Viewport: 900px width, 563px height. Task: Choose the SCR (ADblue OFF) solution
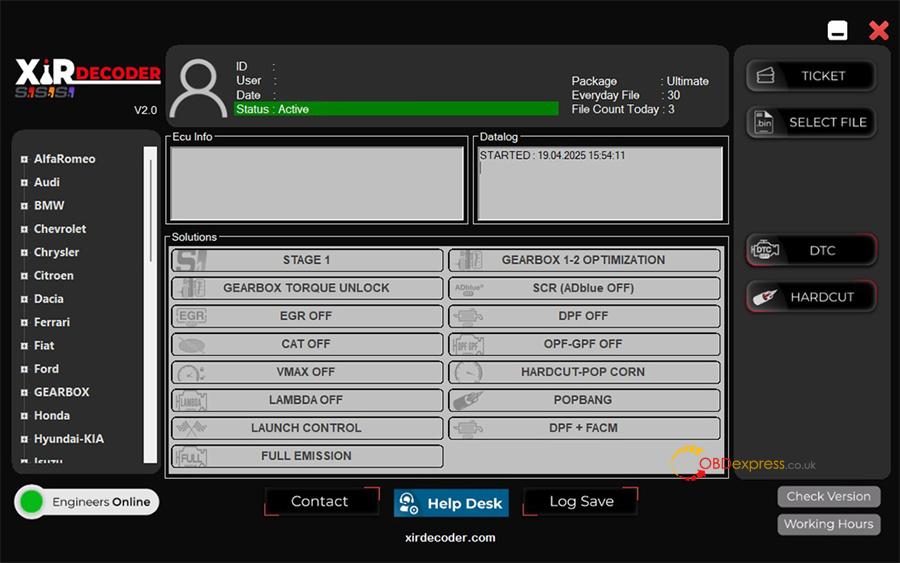coord(584,288)
